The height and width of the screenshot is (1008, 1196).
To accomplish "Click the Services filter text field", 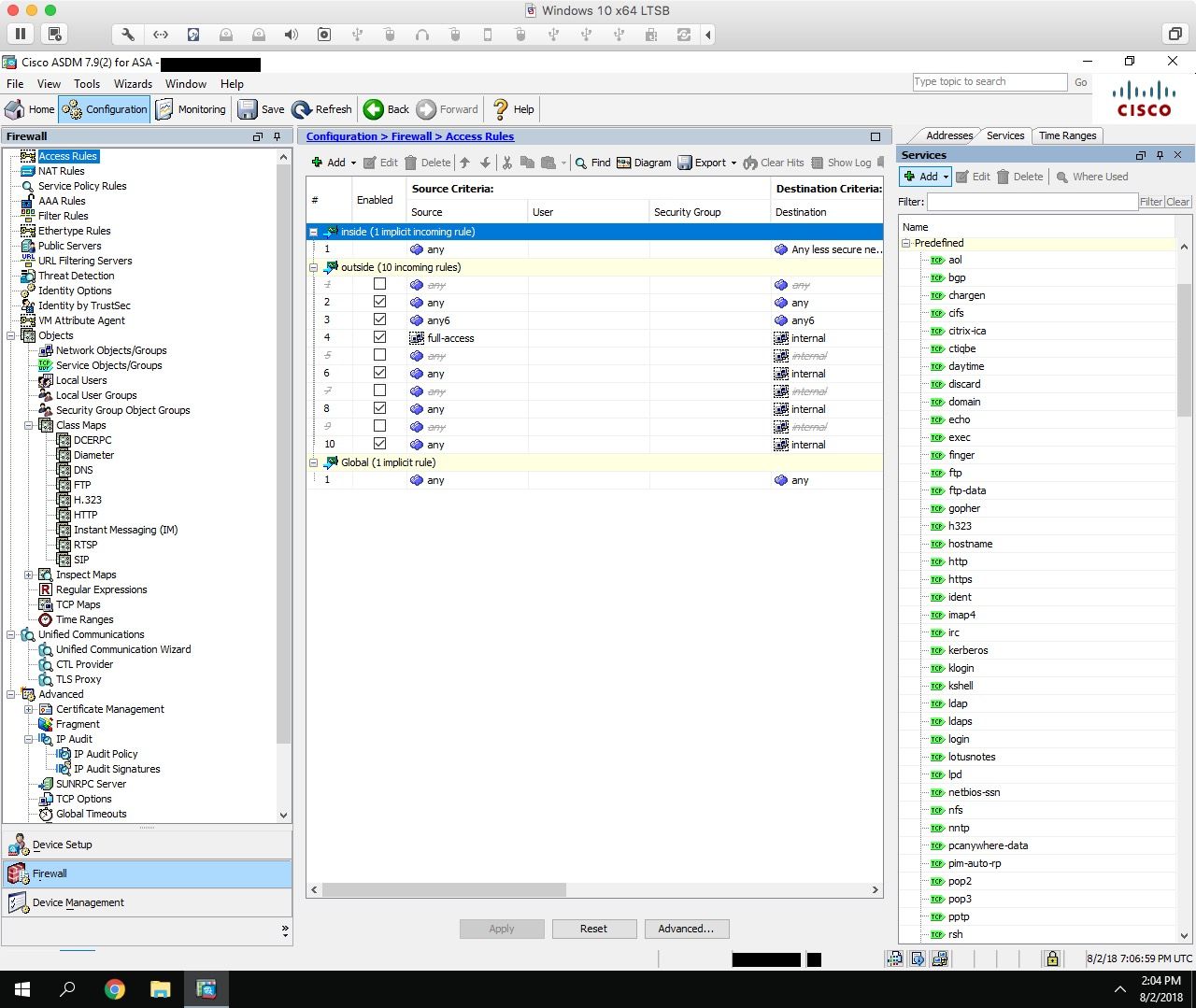I will 1032,202.
